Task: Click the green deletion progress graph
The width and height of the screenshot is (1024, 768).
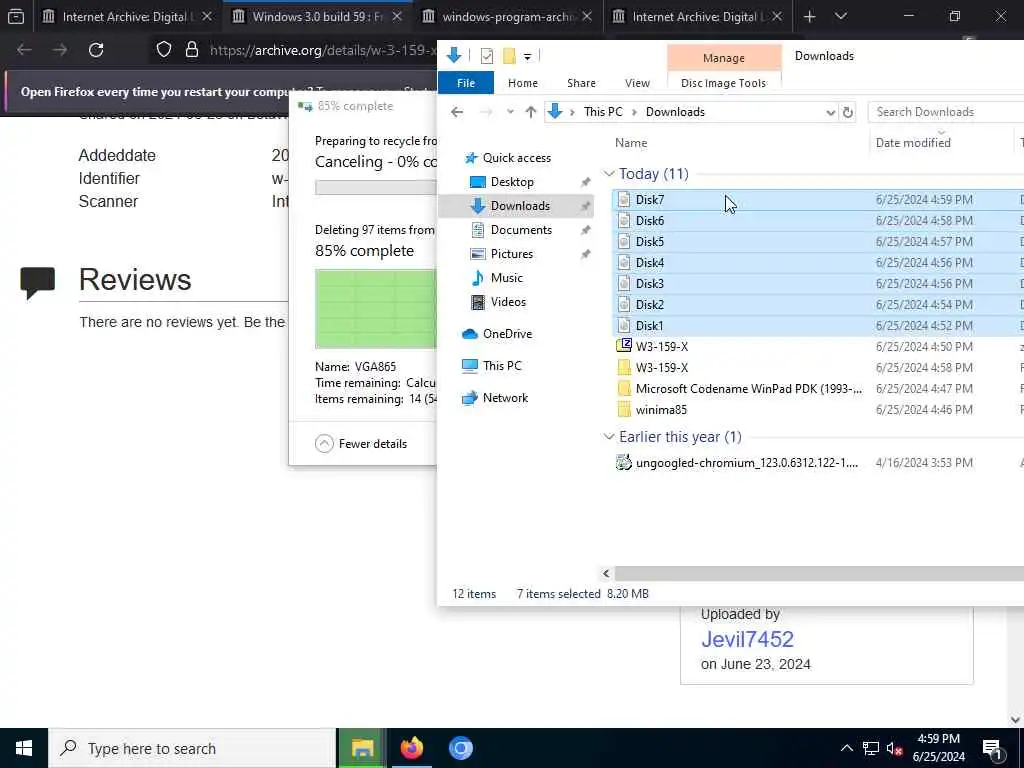Action: click(376, 309)
